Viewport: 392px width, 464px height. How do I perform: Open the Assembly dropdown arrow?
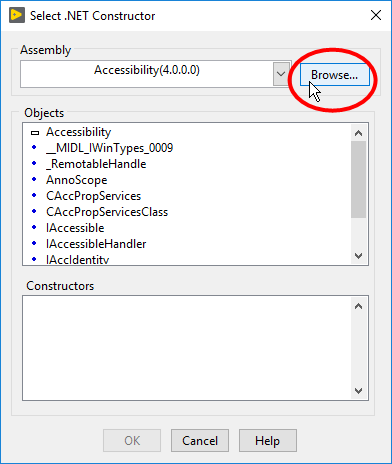[281, 74]
